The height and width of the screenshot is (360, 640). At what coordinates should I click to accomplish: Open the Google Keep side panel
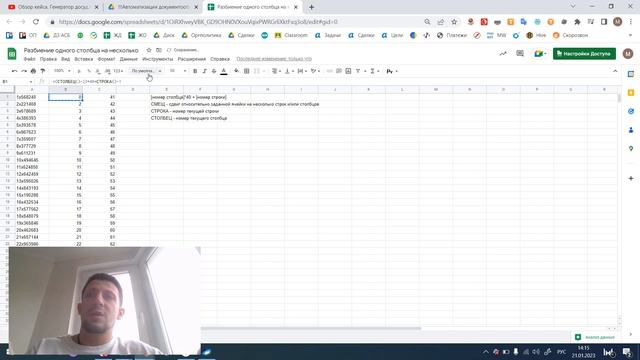point(631,93)
